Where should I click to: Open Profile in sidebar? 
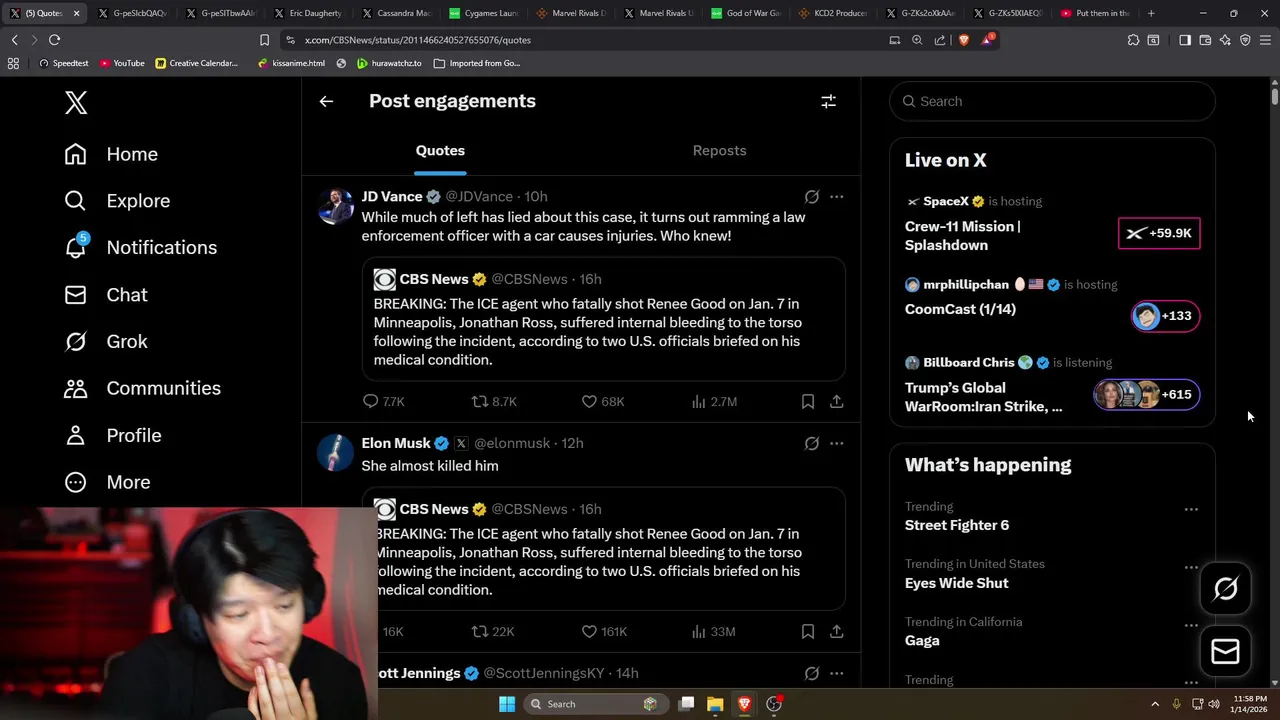click(x=113, y=435)
